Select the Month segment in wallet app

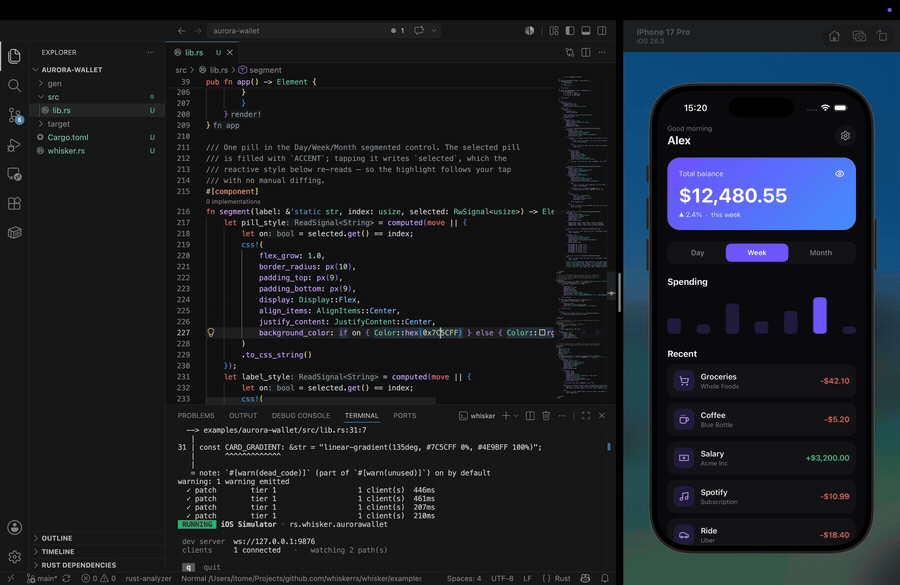[820, 253]
